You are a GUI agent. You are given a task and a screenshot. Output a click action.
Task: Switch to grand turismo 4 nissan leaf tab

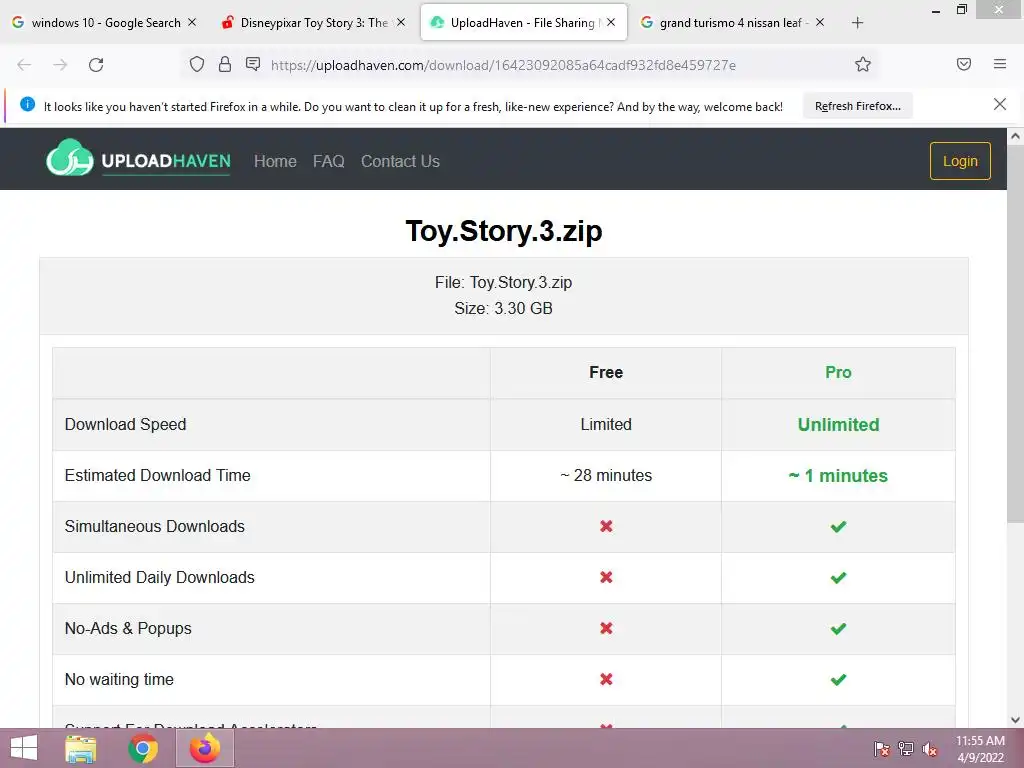[733, 23]
